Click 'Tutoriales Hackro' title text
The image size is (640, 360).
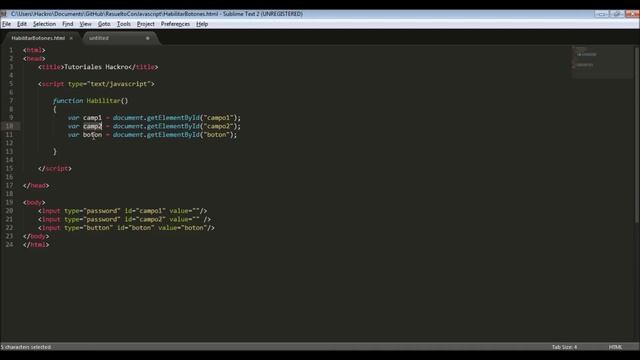coord(96,67)
